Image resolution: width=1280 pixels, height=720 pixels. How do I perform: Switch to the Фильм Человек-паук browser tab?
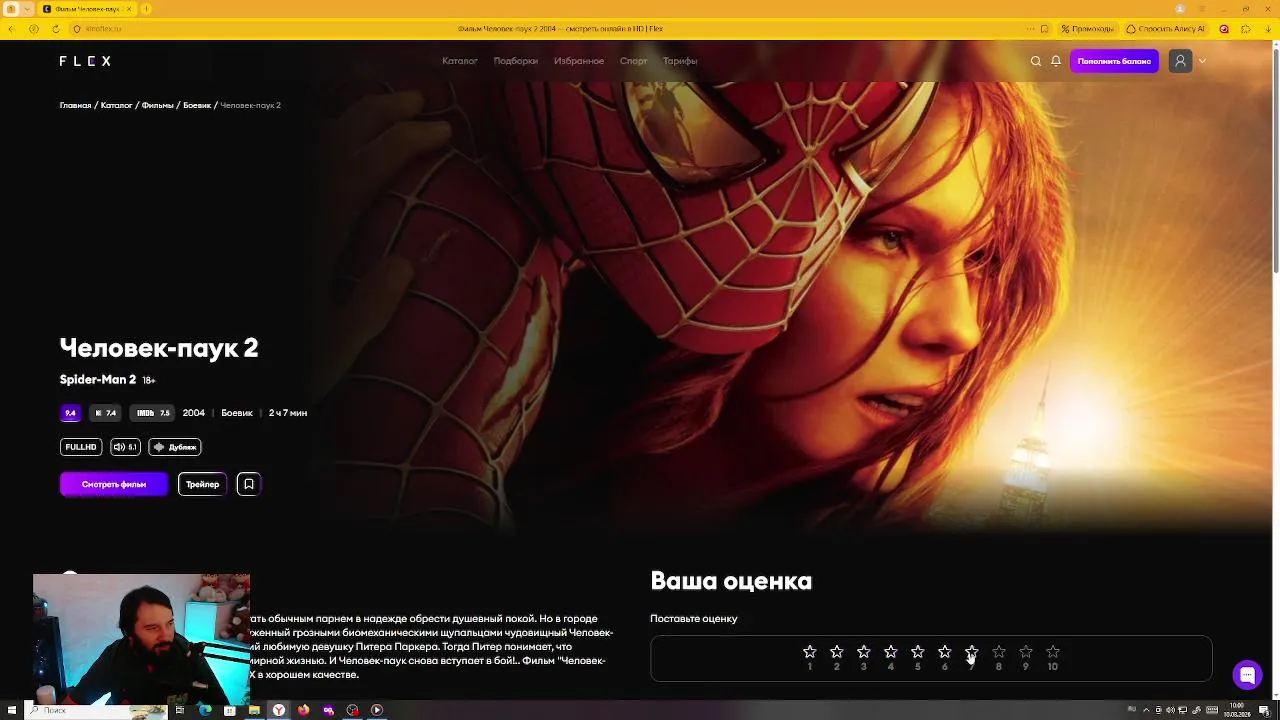88,9
